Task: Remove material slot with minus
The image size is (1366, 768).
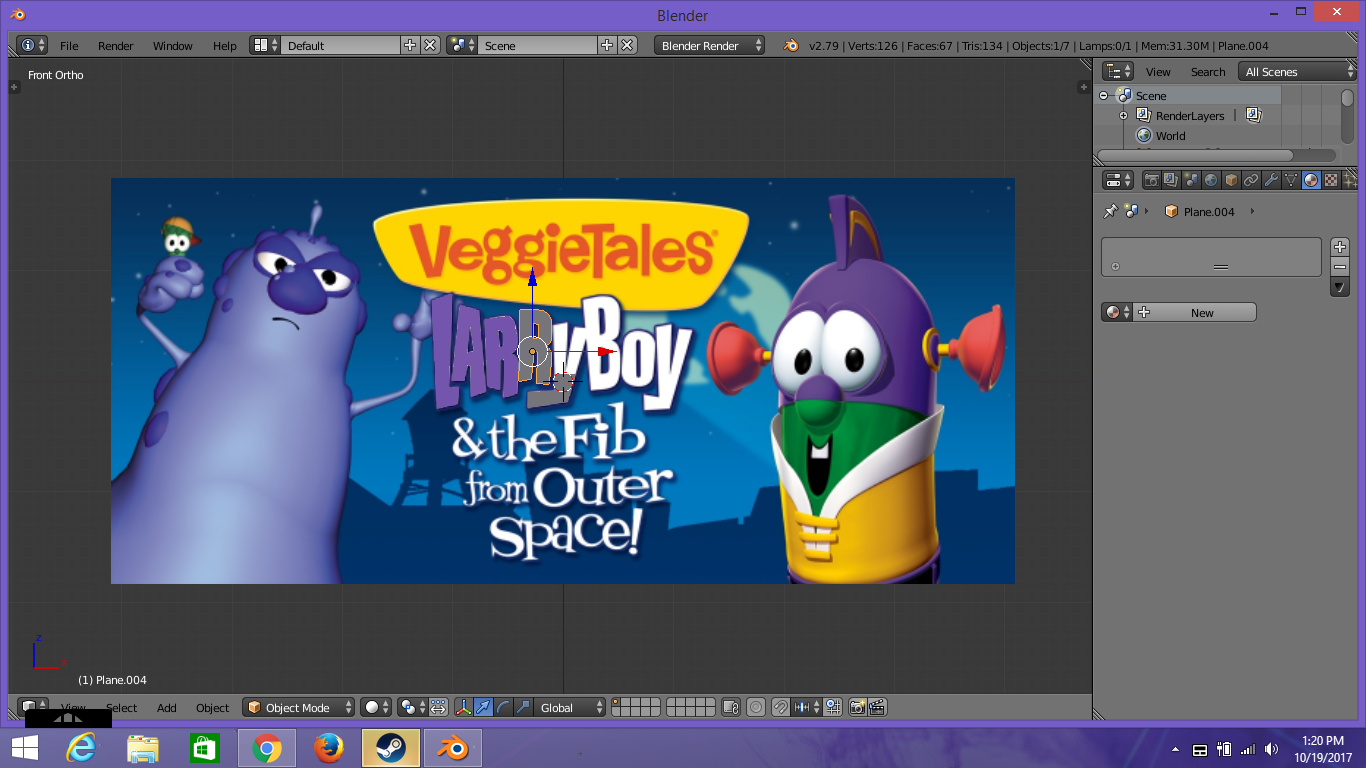Action: point(1340,267)
